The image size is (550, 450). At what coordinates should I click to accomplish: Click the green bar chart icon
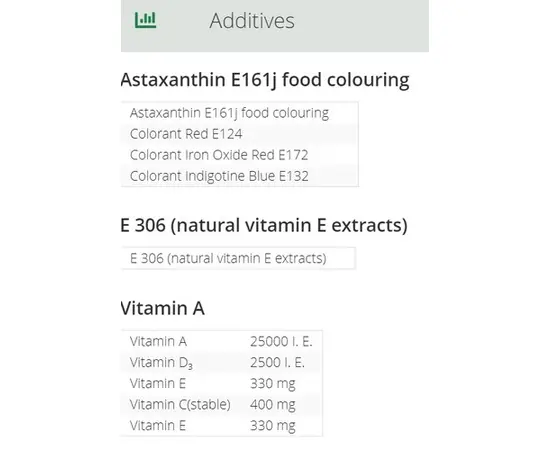click(146, 20)
